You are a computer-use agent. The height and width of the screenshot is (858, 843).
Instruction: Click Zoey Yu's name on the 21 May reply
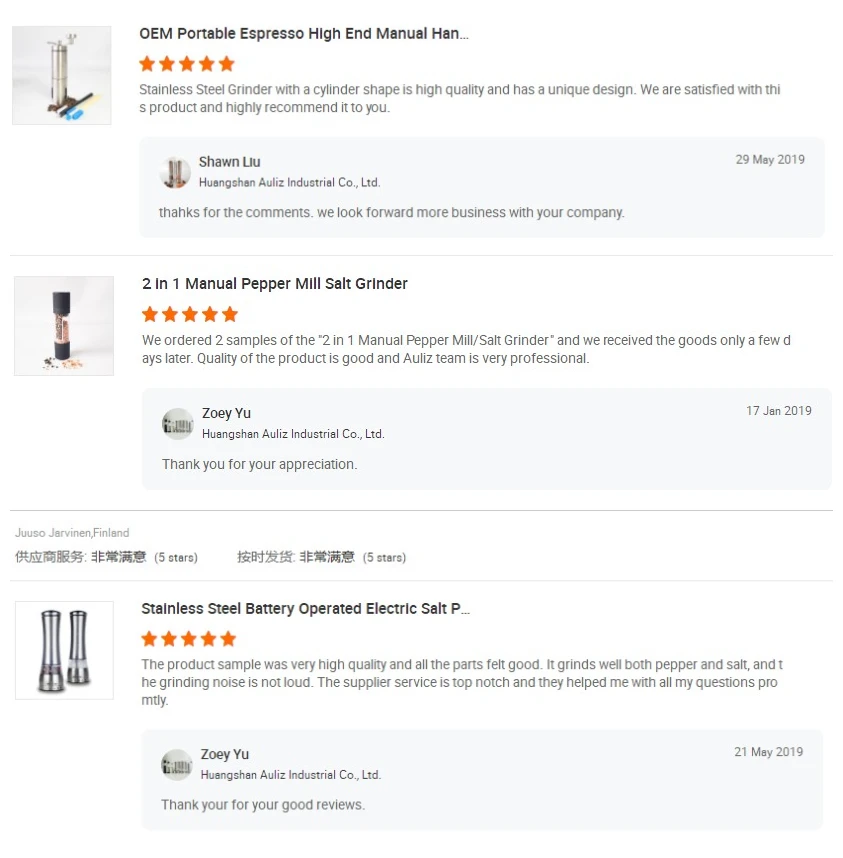tap(225, 754)
